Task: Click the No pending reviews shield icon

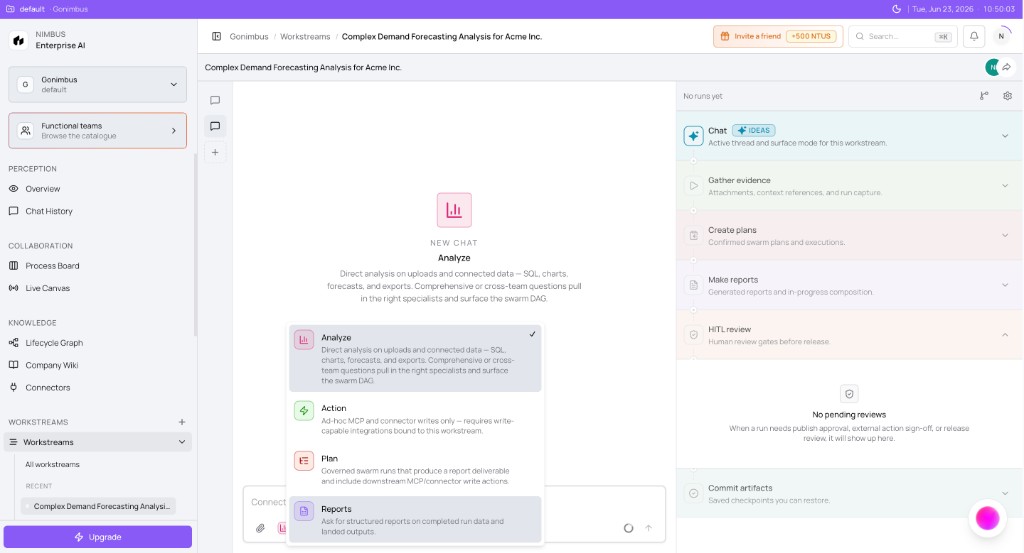Action: [x=849, y=394]
